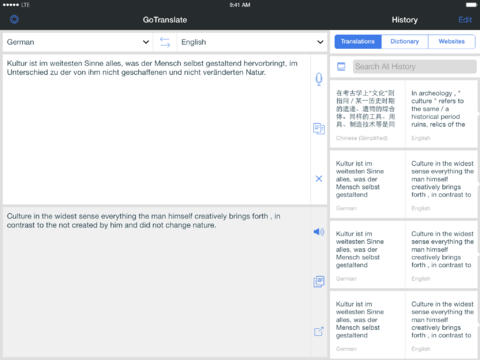Open "In archeology" English translation entry
The width and height of the screenshot is (480, 360).
442,114
